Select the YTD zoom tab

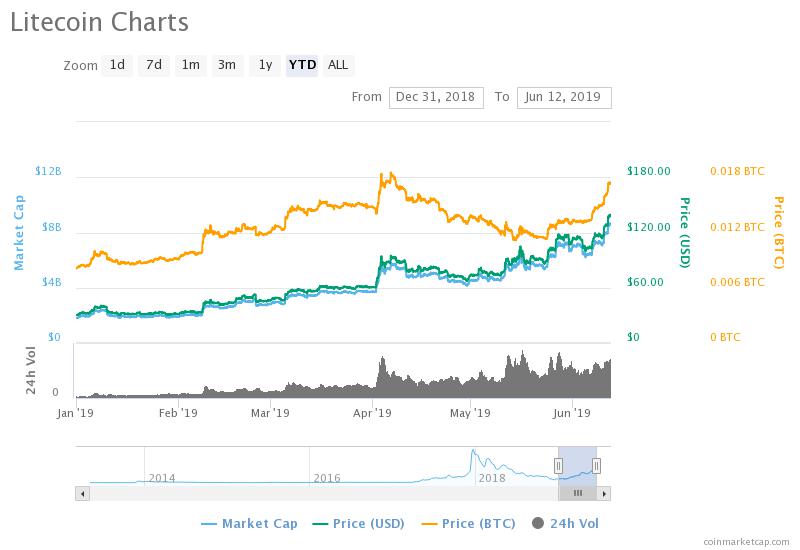(x=302, y=65)
